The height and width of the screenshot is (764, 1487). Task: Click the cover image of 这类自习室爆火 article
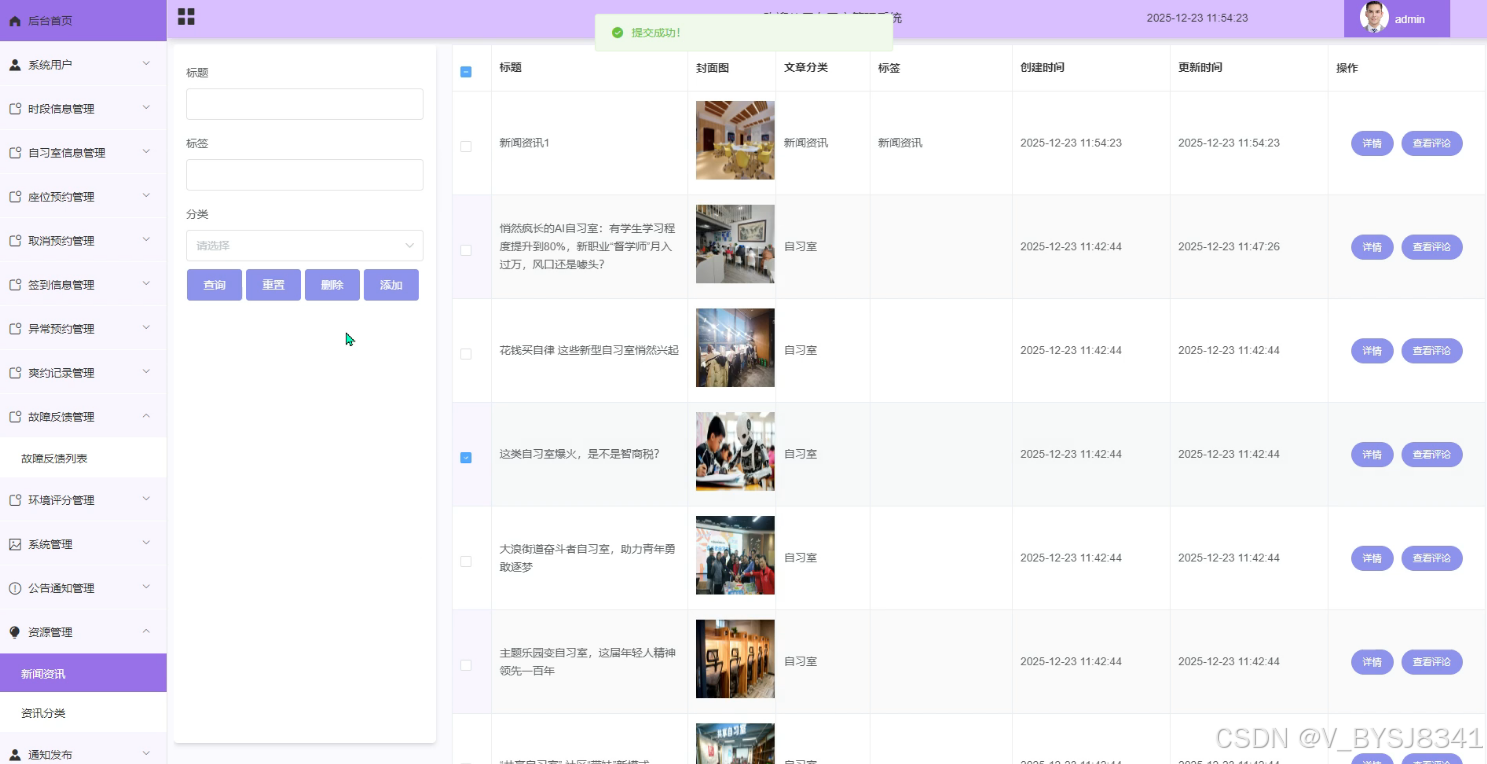[x=735, y=452]
